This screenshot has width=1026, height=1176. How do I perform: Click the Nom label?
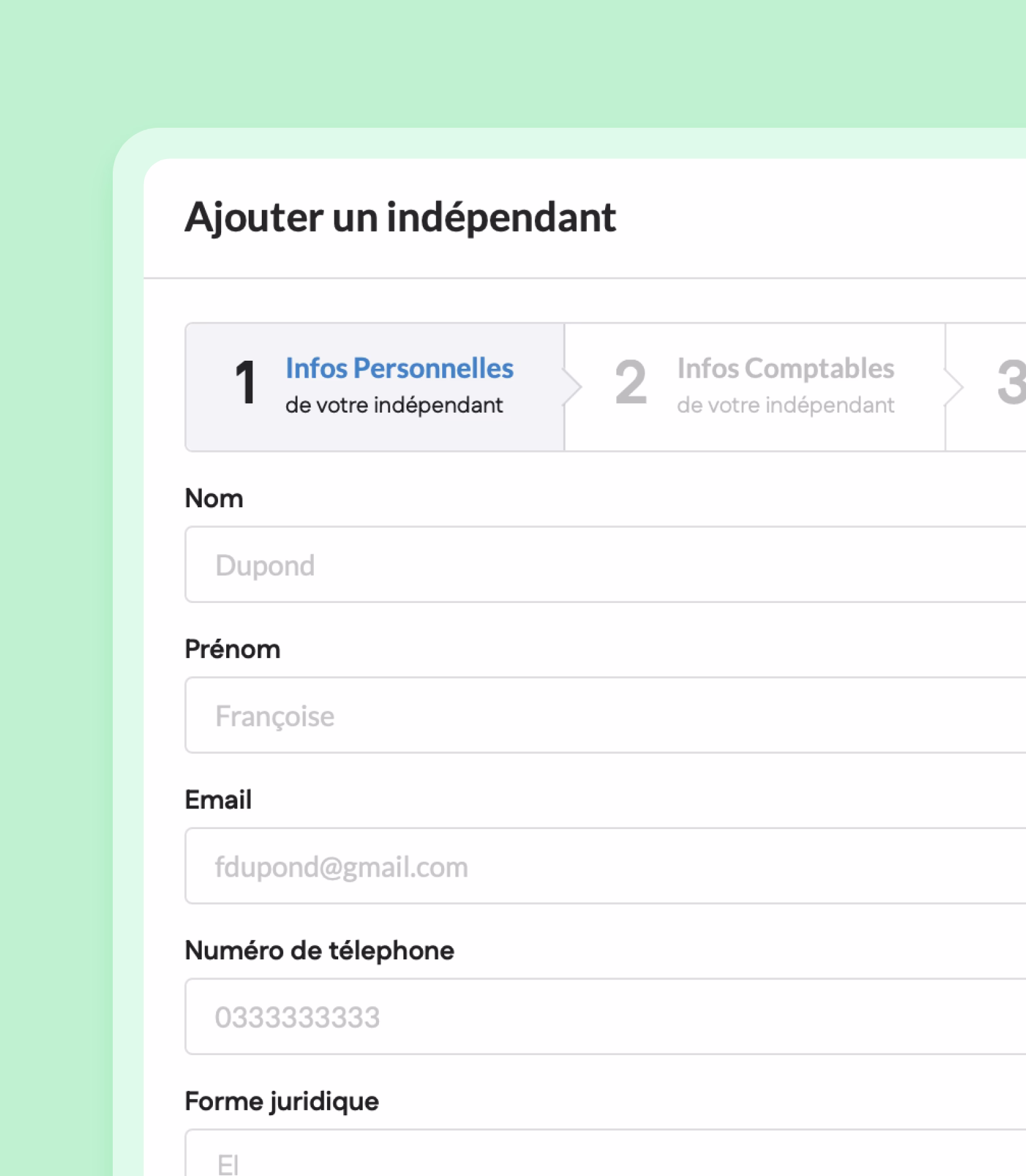(x=214, y=499)
